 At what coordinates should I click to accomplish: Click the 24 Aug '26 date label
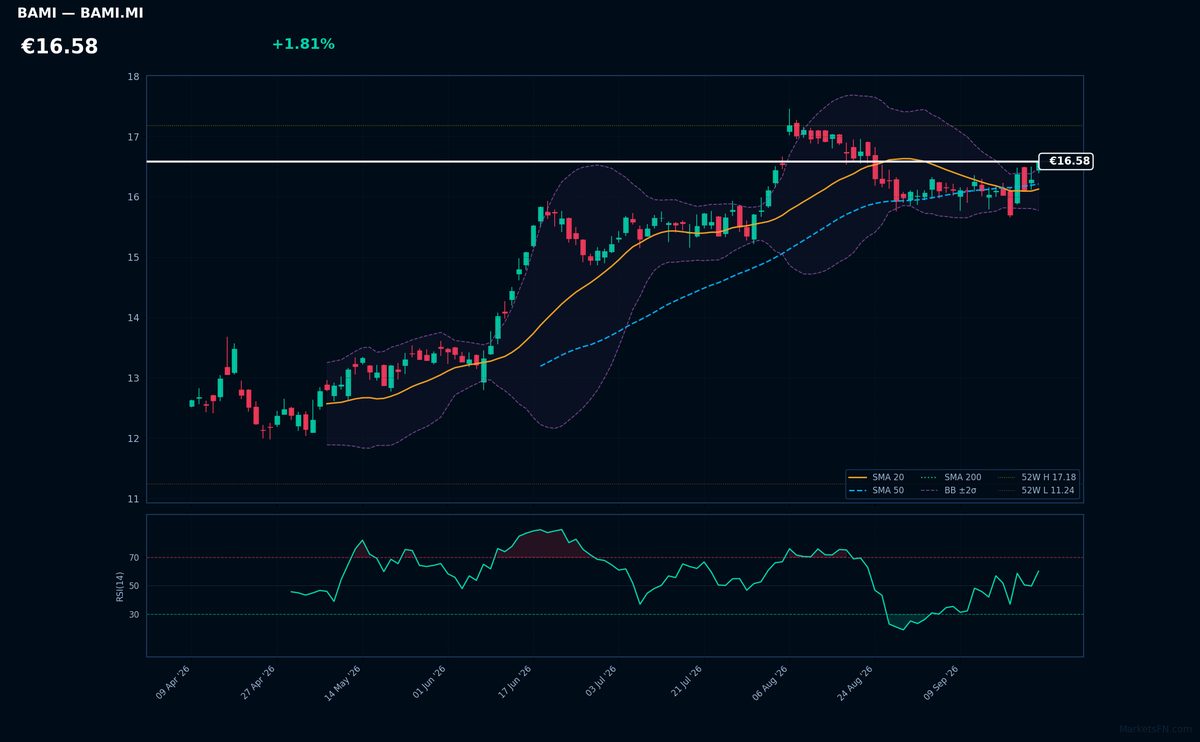tap(855, 683)
